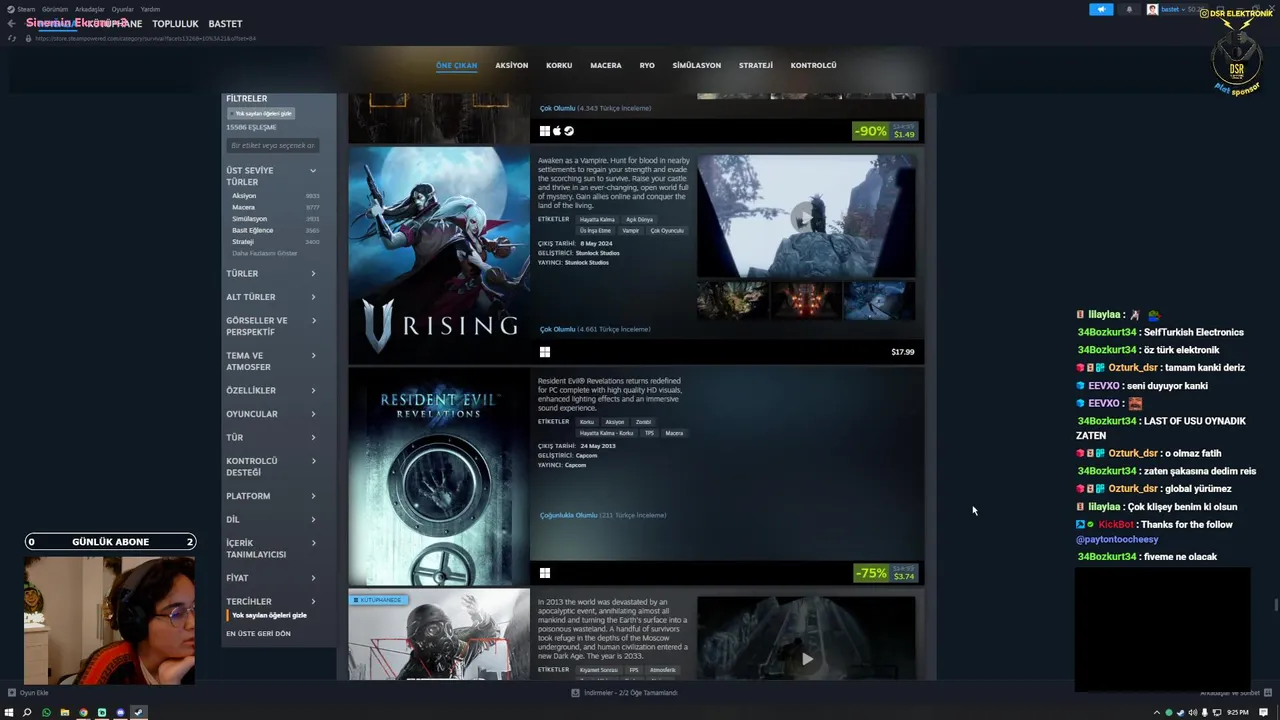Screen dimensions: 1280x720
Task: Play the V Rising trailer video
Action: (x=806, y=216)
